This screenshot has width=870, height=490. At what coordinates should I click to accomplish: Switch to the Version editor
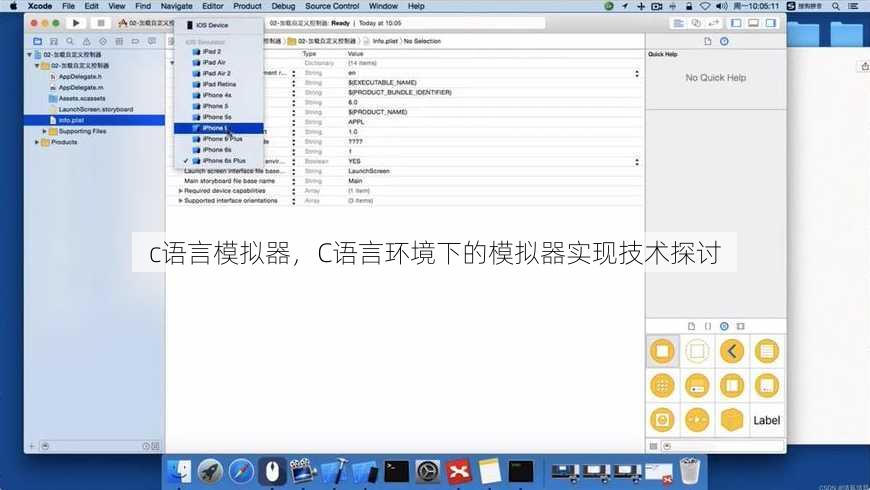[x=714, y=23]
